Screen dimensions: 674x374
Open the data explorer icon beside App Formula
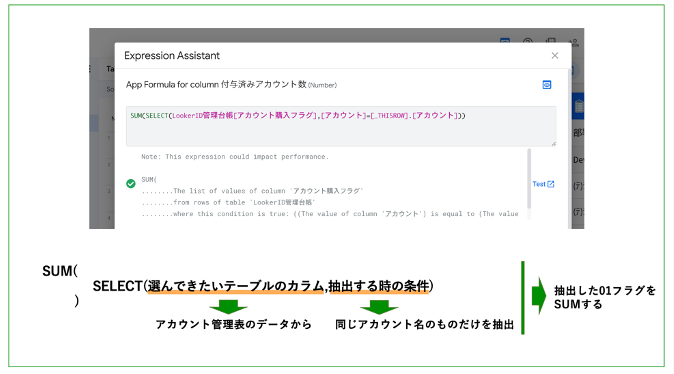547,85
